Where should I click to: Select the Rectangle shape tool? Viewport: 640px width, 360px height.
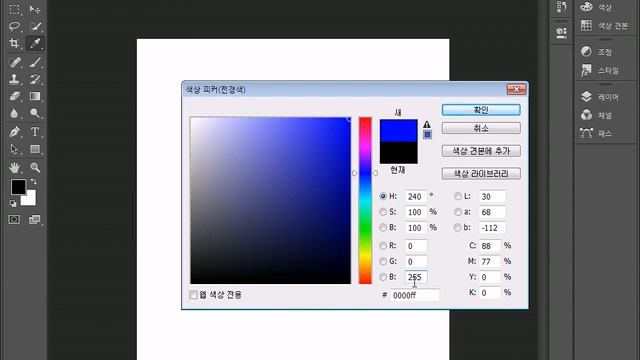(35, 149)
